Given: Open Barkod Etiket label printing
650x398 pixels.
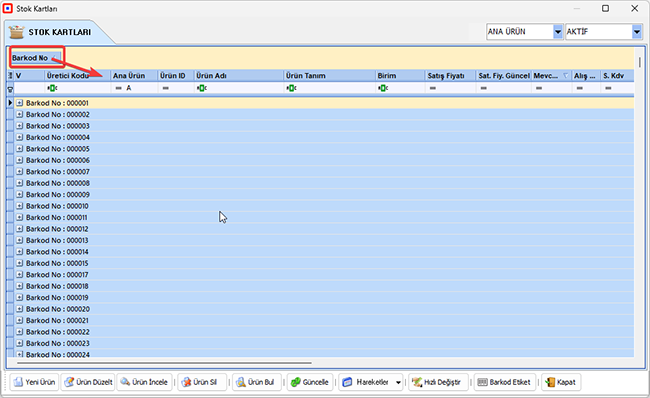Looking at the screenshot, I should click(504, 382).
